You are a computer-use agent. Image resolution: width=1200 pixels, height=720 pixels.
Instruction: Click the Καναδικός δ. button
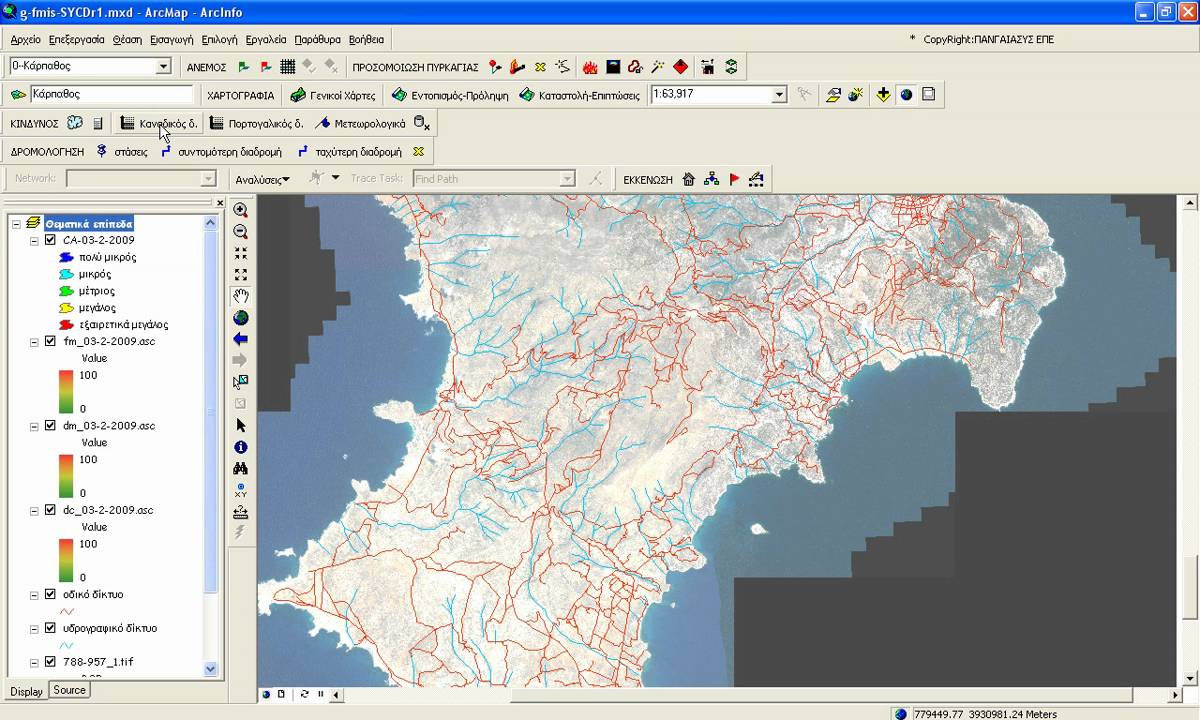pos(160,124)
